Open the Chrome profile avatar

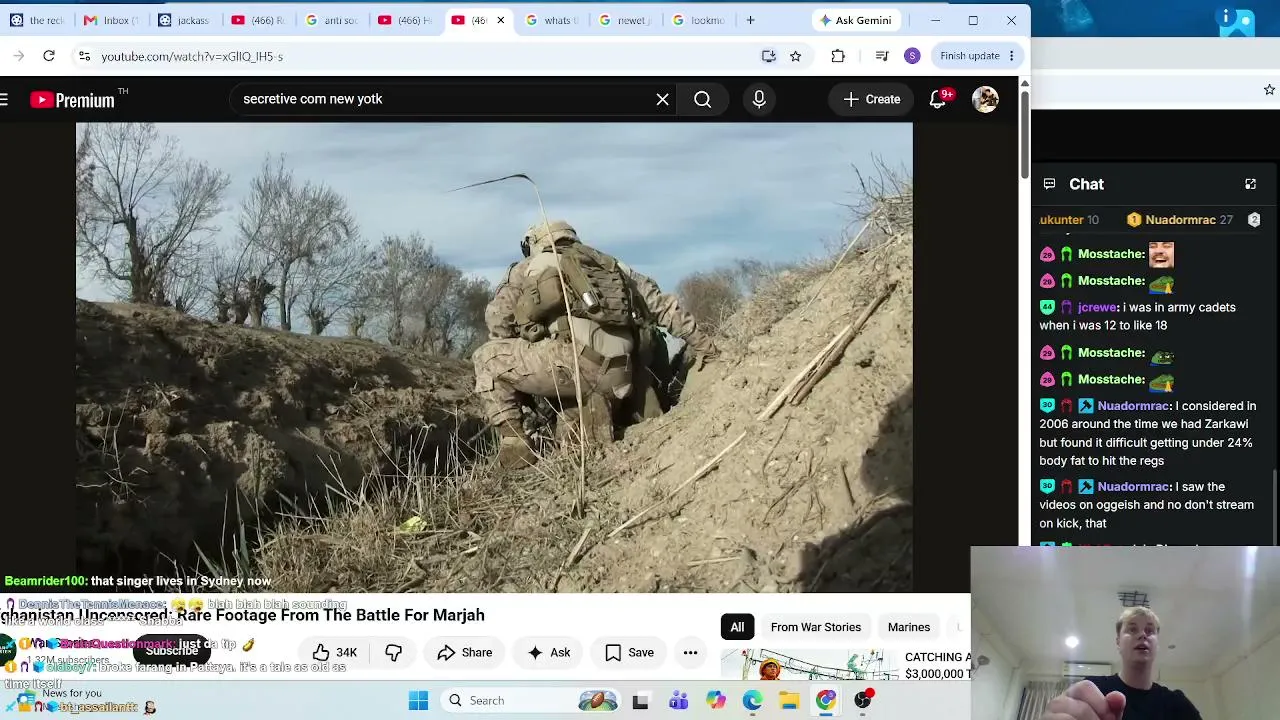pos(912,56)
